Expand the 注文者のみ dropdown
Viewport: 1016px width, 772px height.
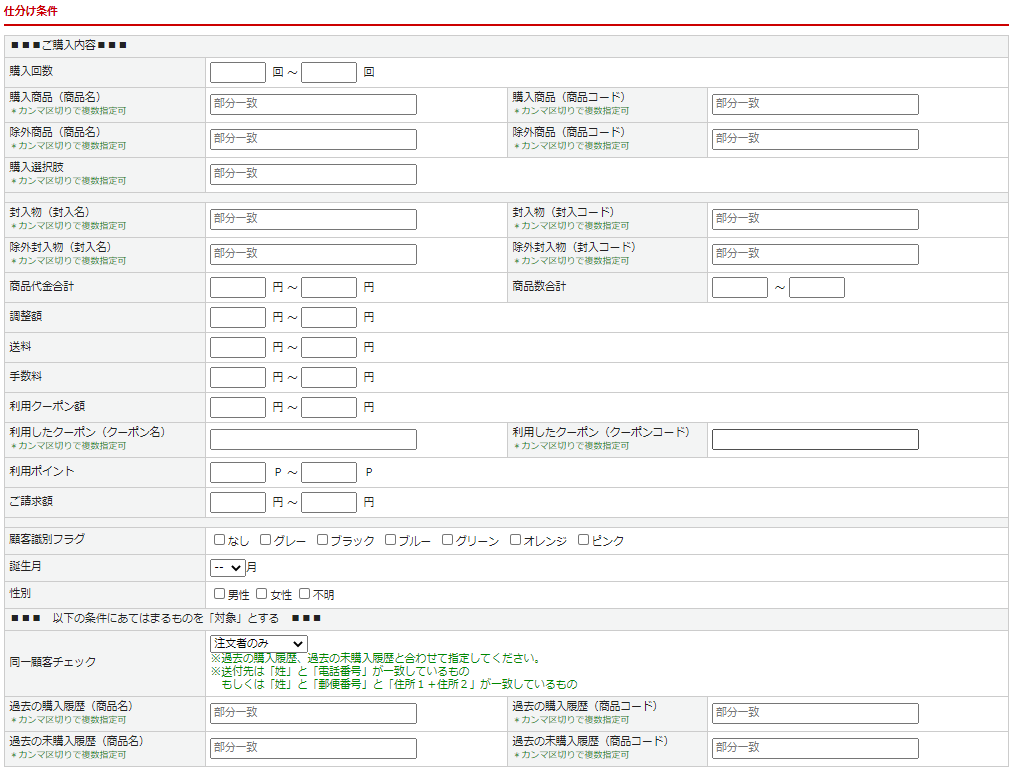[258, 643]
